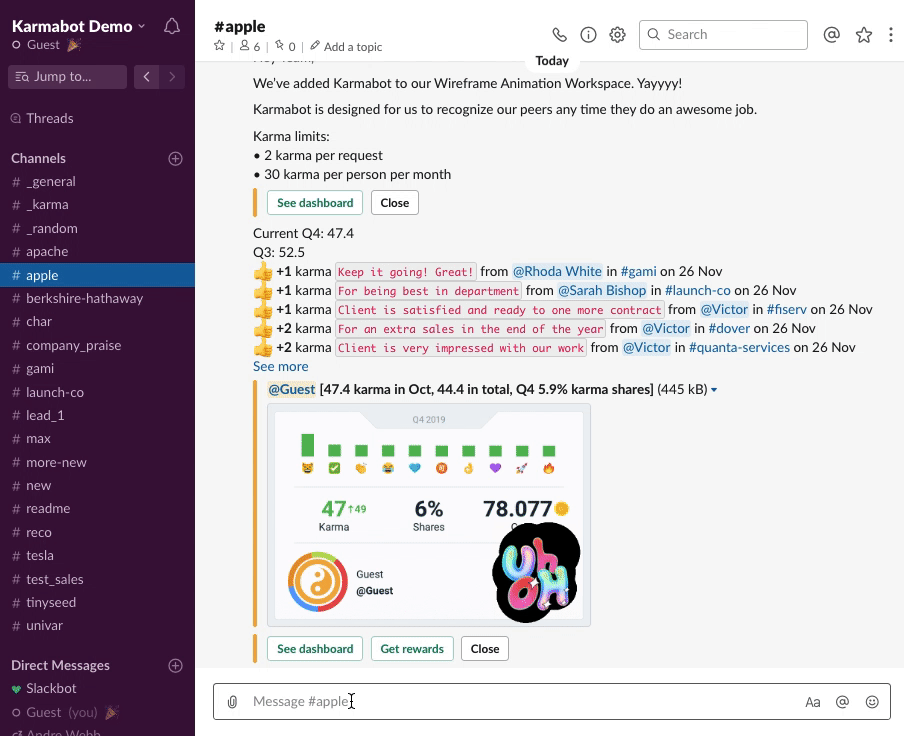Open emoji picker smiley icon
The width and height of the screenshot is (904, 736).
[872, 701]
